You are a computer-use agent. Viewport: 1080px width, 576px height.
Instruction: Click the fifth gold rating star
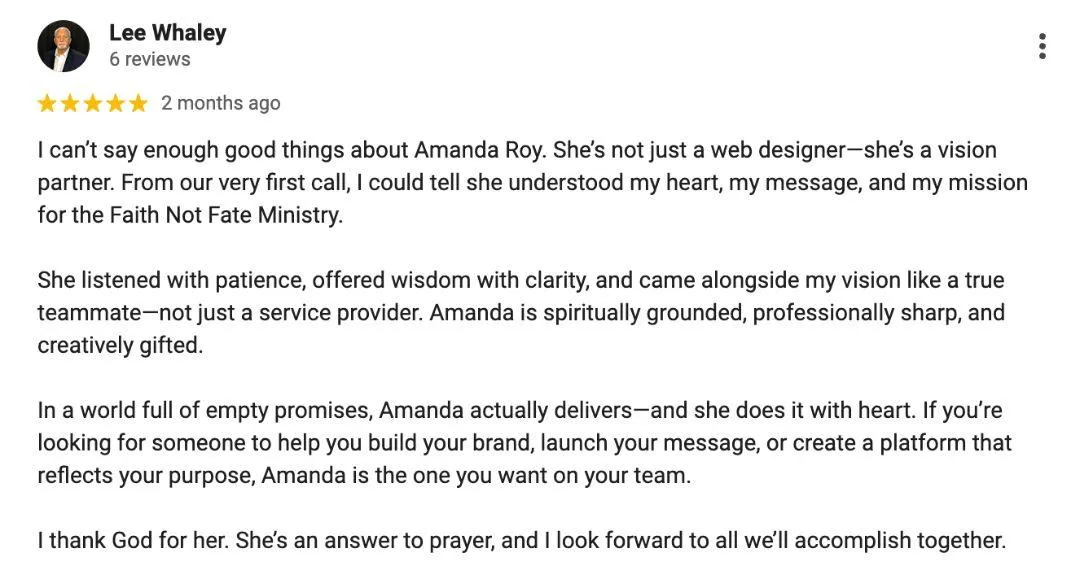[138, 103]
